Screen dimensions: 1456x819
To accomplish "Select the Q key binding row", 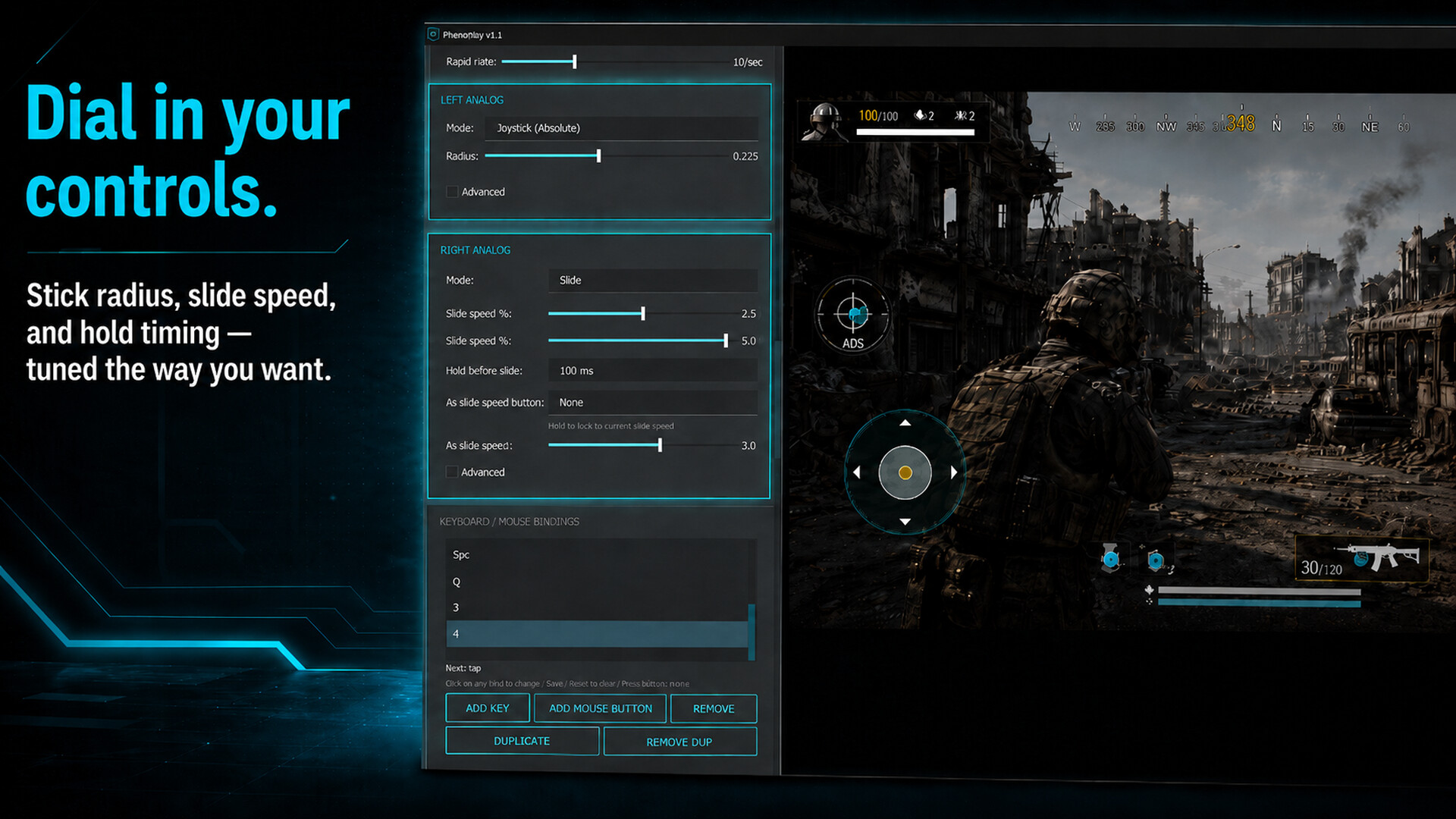I will (x=597, y=582).
